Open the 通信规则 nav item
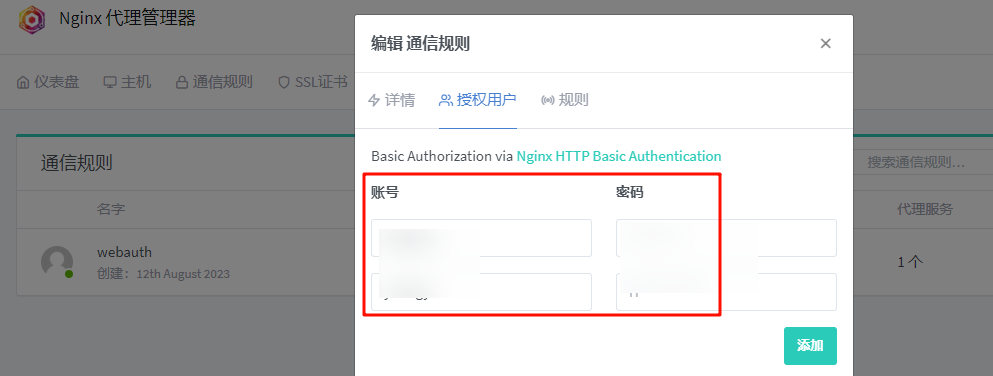Viewport: 993px width, 376px height. [214, 82]
